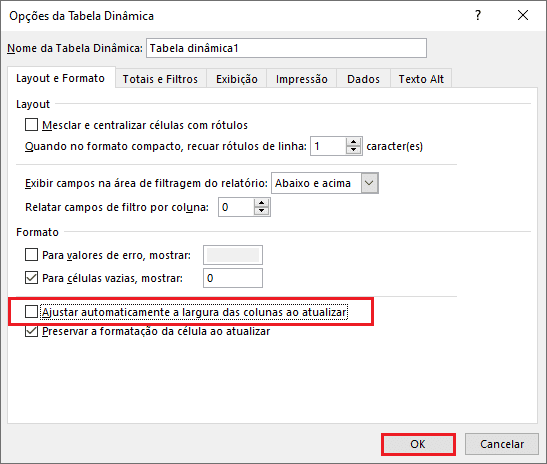Toggle Ajustar automaticamente a largura das colunas
The image size is (547, 464).
[31, 312]
